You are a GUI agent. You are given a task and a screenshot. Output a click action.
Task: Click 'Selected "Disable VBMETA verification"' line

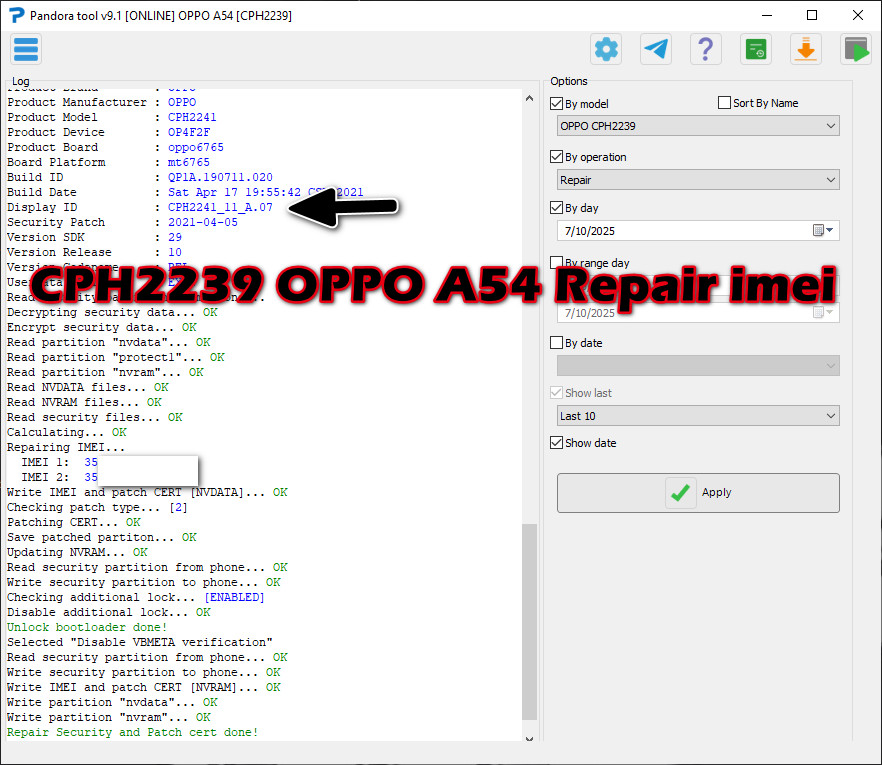click(x=140, y=642)
